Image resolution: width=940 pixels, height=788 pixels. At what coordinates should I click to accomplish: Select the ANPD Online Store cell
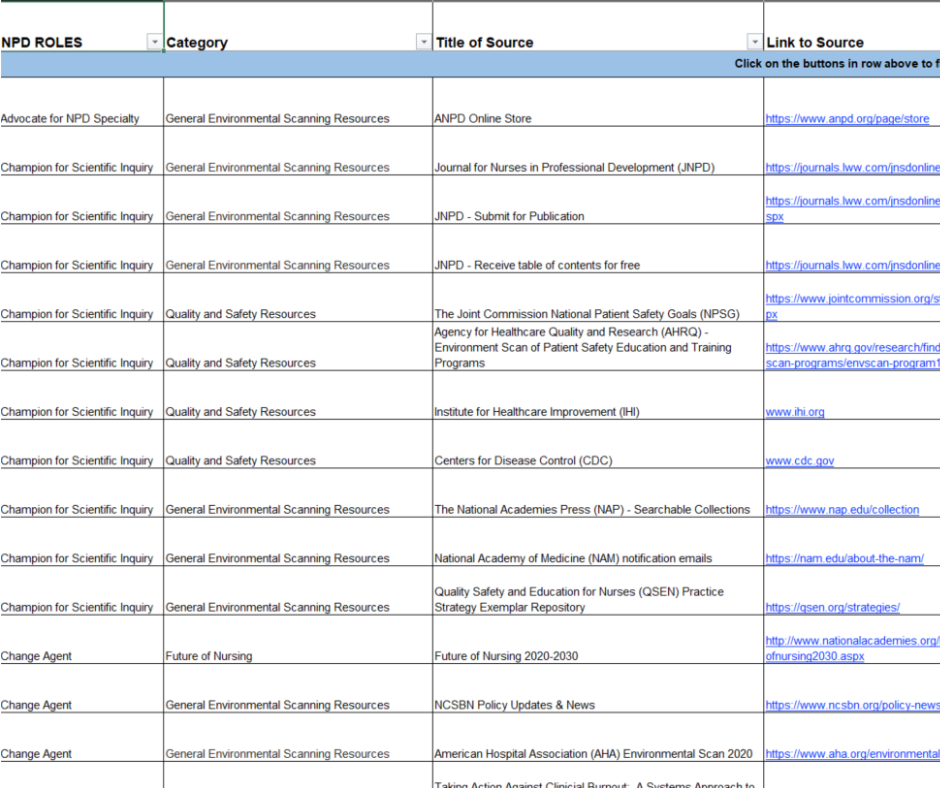(x=598, y=102)
